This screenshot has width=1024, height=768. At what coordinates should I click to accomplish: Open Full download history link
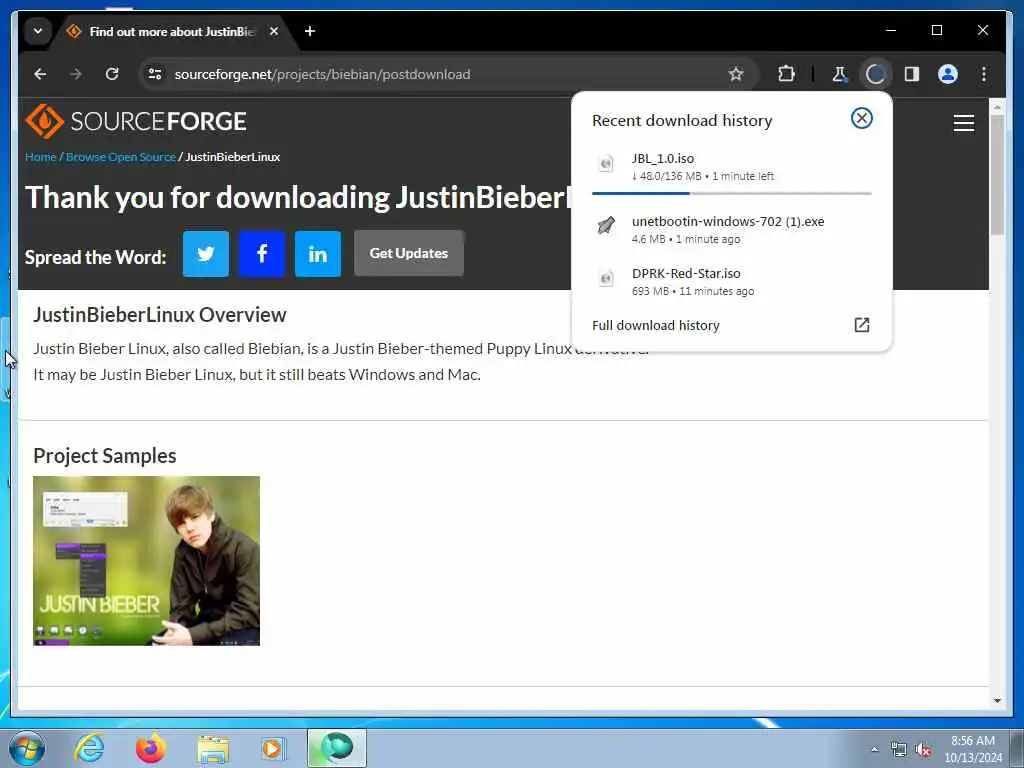click(x=656, y=325)
